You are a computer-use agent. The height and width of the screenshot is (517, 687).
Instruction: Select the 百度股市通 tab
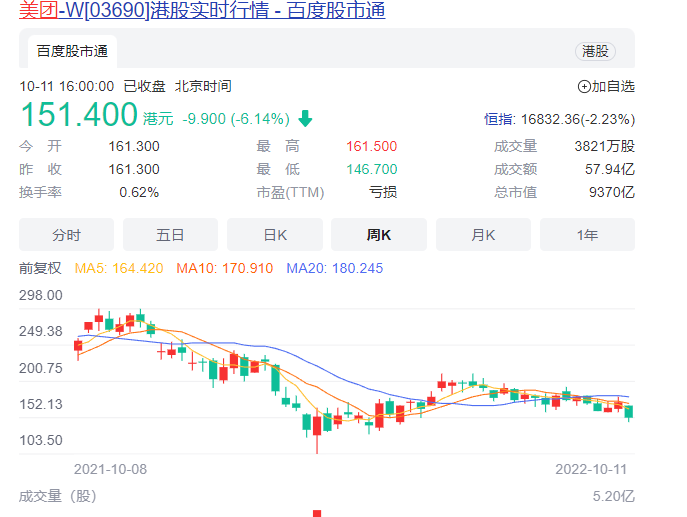click(x=72, y=51)
